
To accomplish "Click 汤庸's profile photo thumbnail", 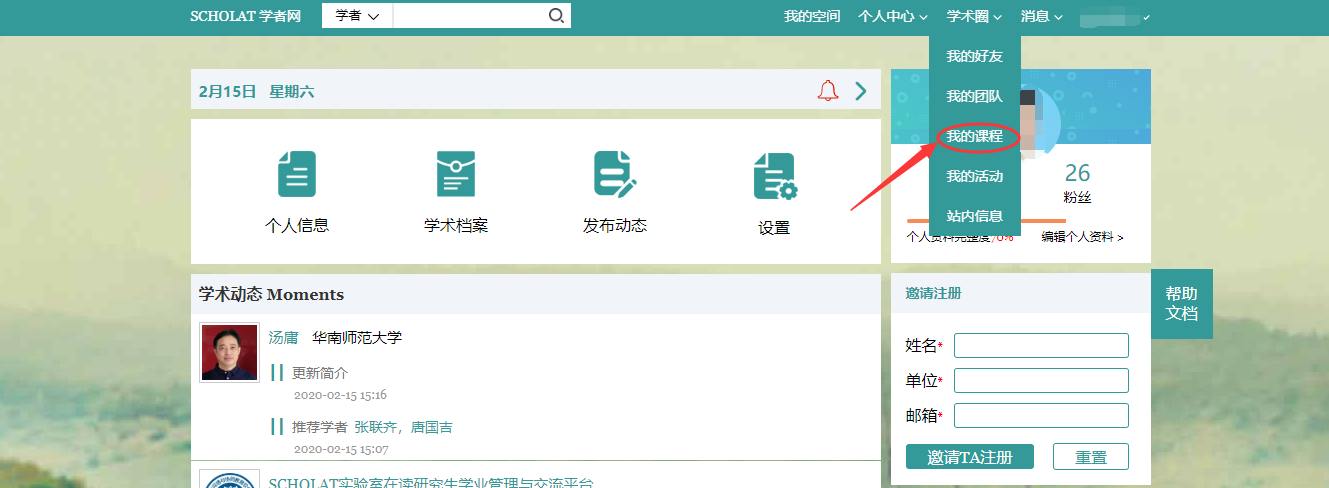I will click(x=229, y=352).
